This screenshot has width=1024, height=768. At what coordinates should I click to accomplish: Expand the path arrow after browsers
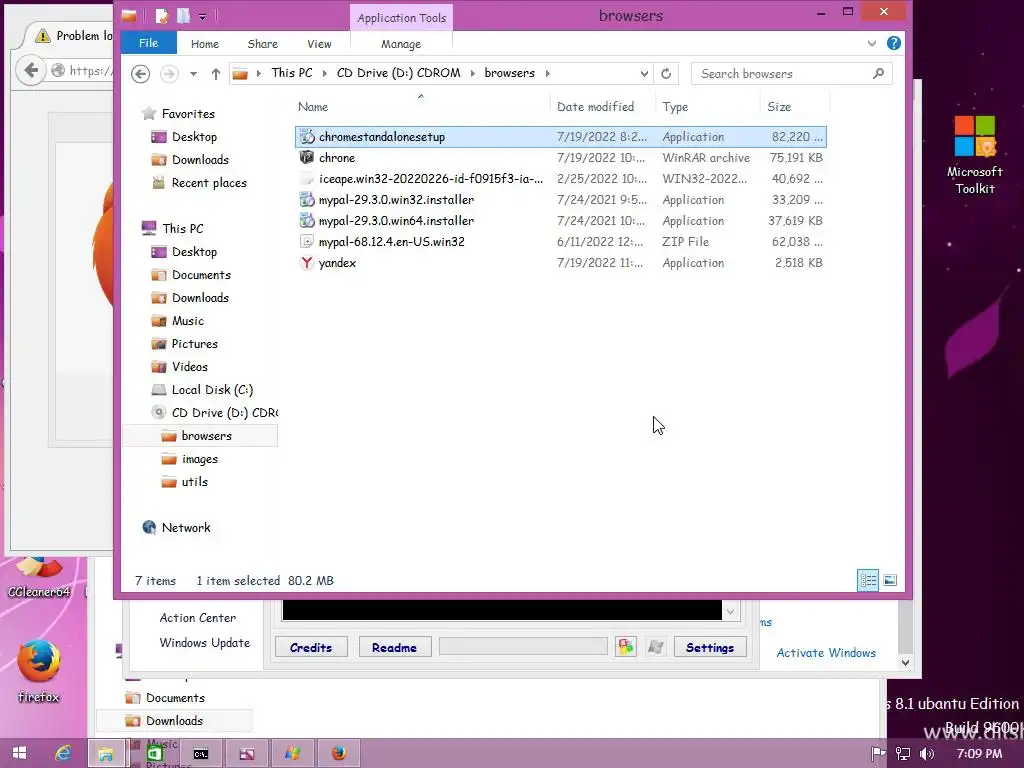(x=547, y=73)
